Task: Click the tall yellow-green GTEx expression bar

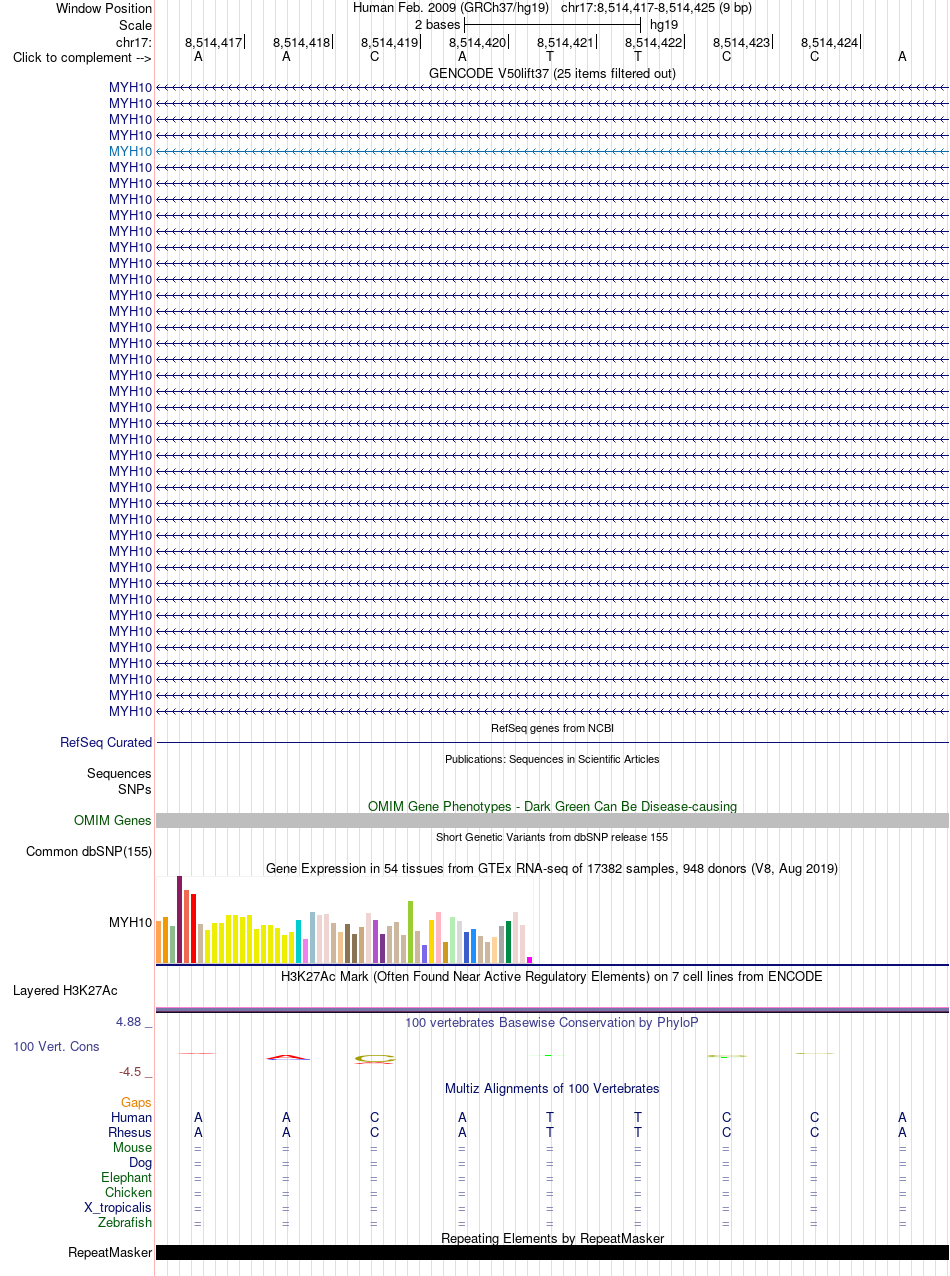Action: [410, 932]
